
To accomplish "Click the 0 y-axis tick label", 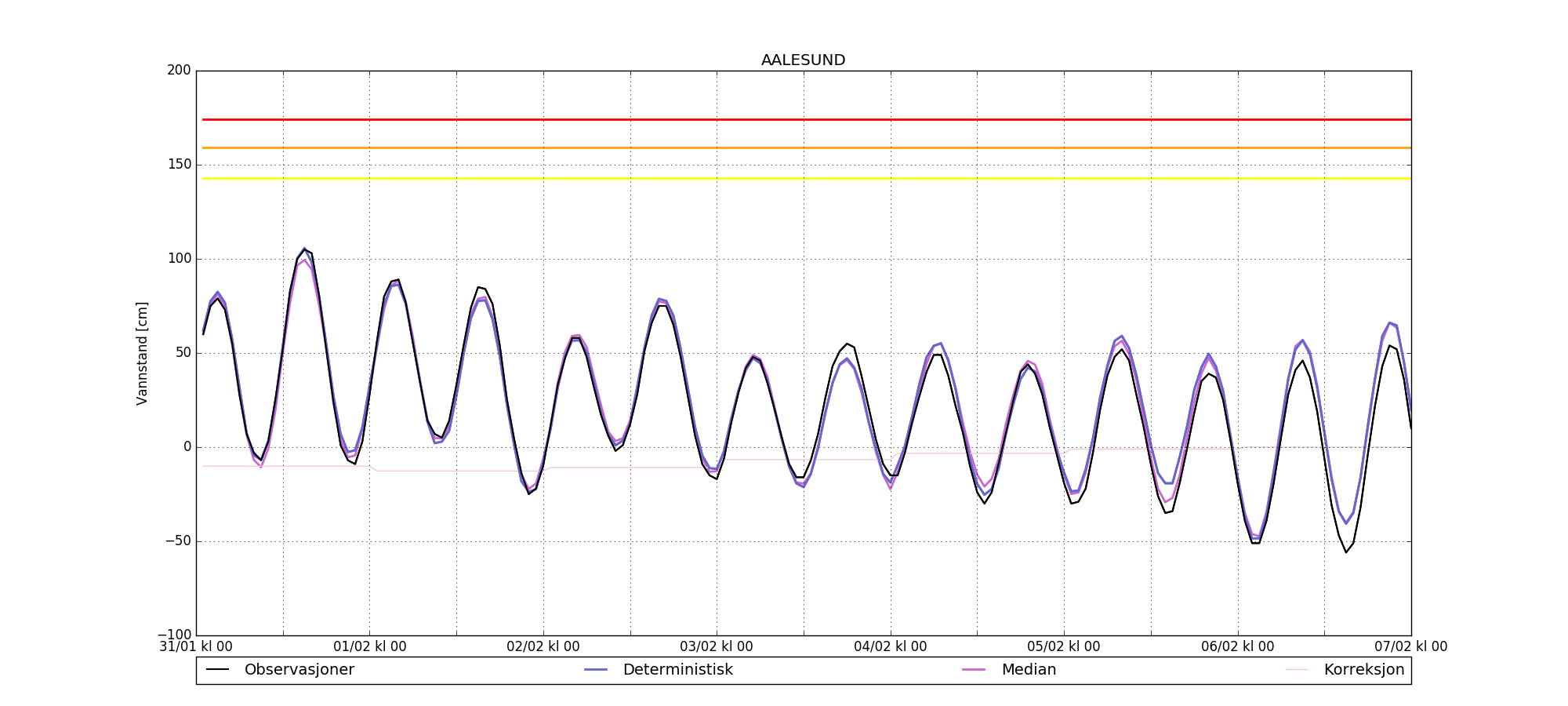I will 187,447.
